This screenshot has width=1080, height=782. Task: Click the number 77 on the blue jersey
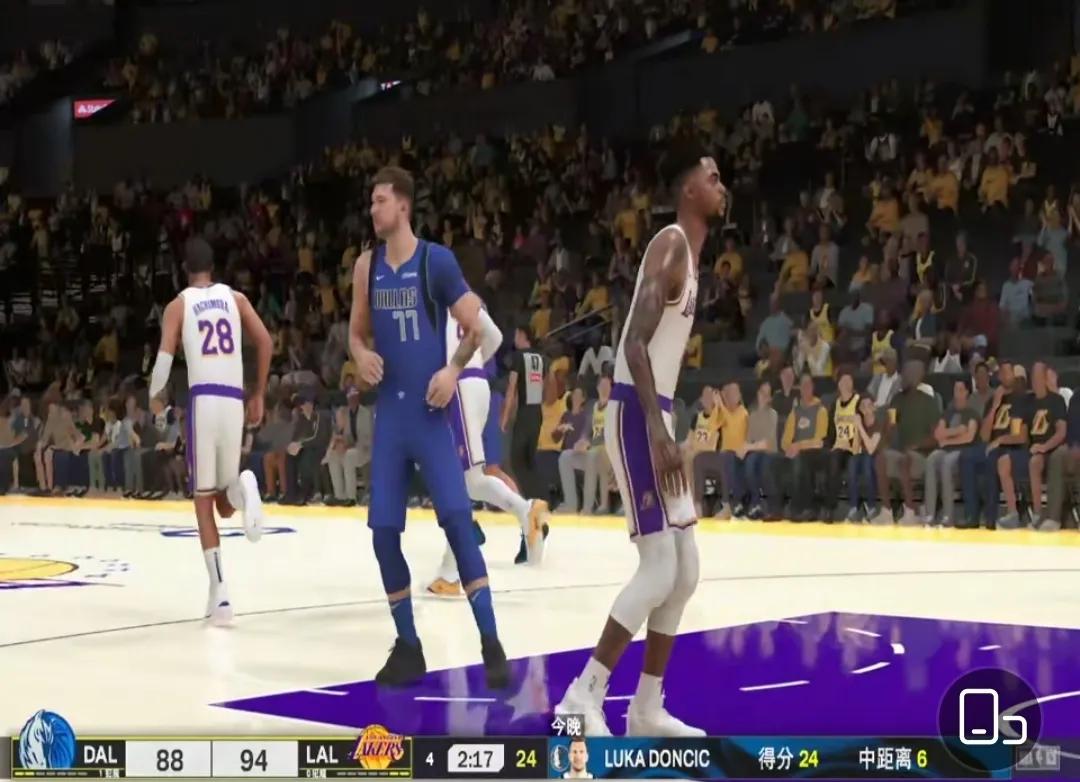coord(406,325)
